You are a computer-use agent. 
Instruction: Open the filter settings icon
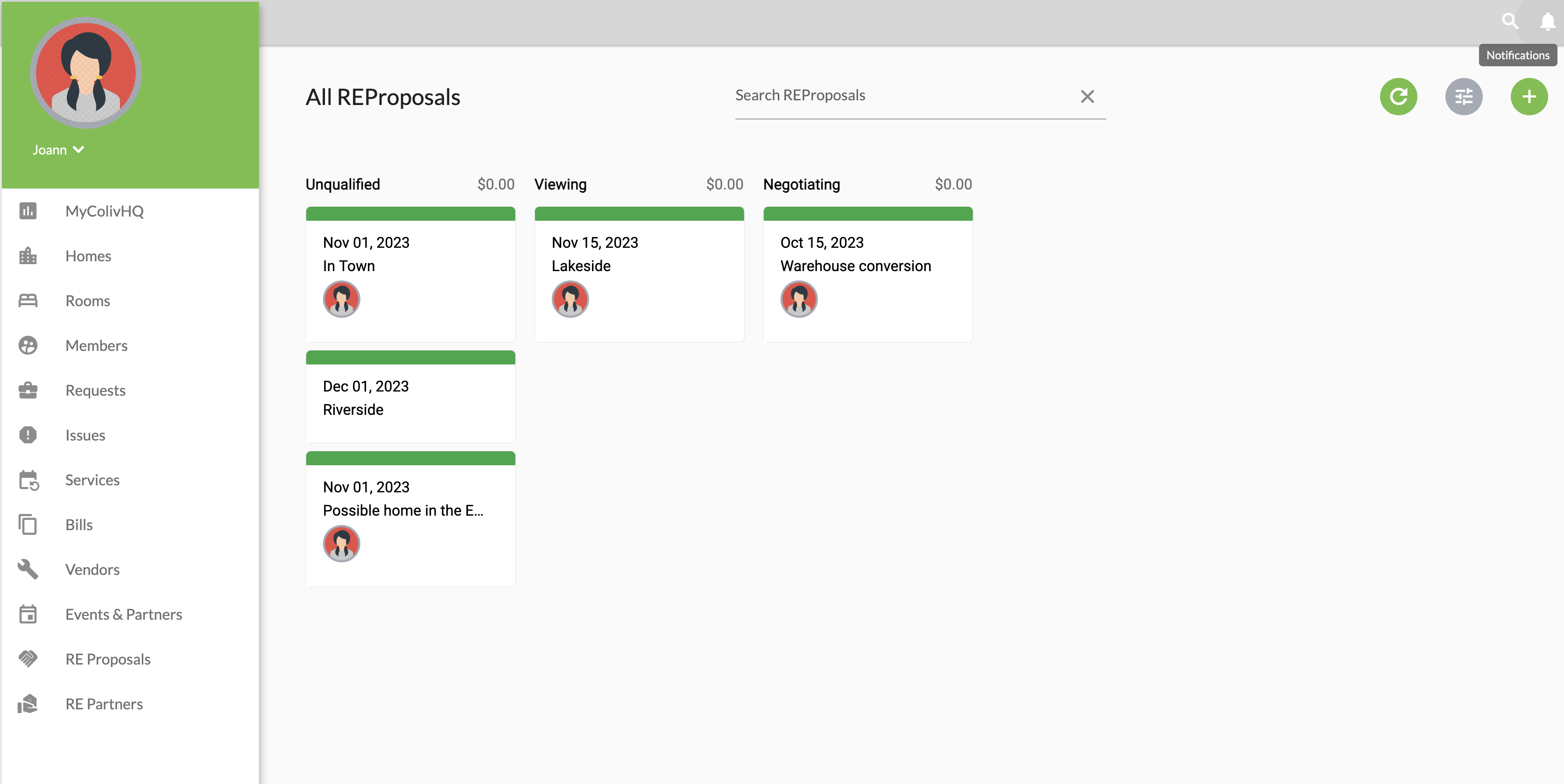(x=1464, y=97)
